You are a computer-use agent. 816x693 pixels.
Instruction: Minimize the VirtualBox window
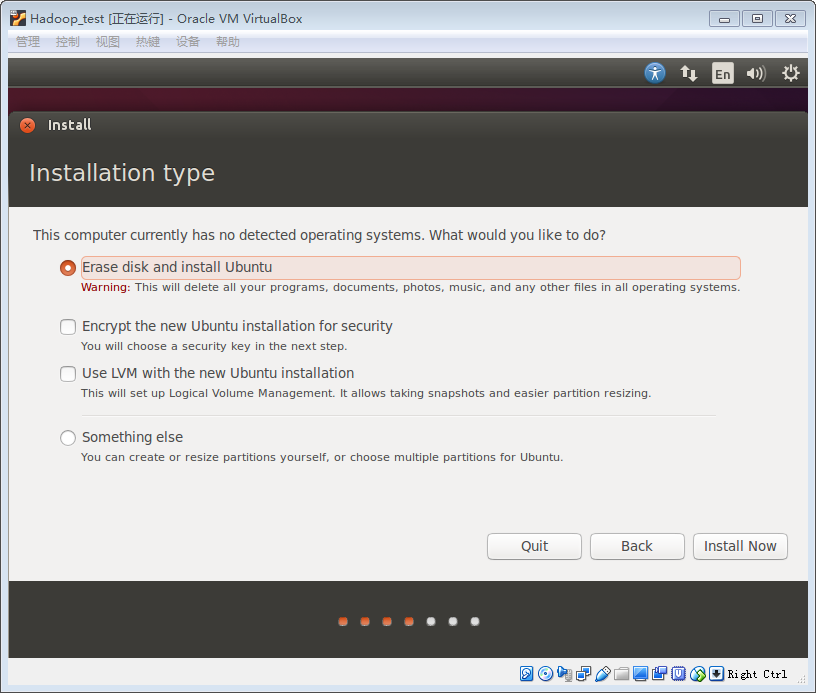coord(724,19)
